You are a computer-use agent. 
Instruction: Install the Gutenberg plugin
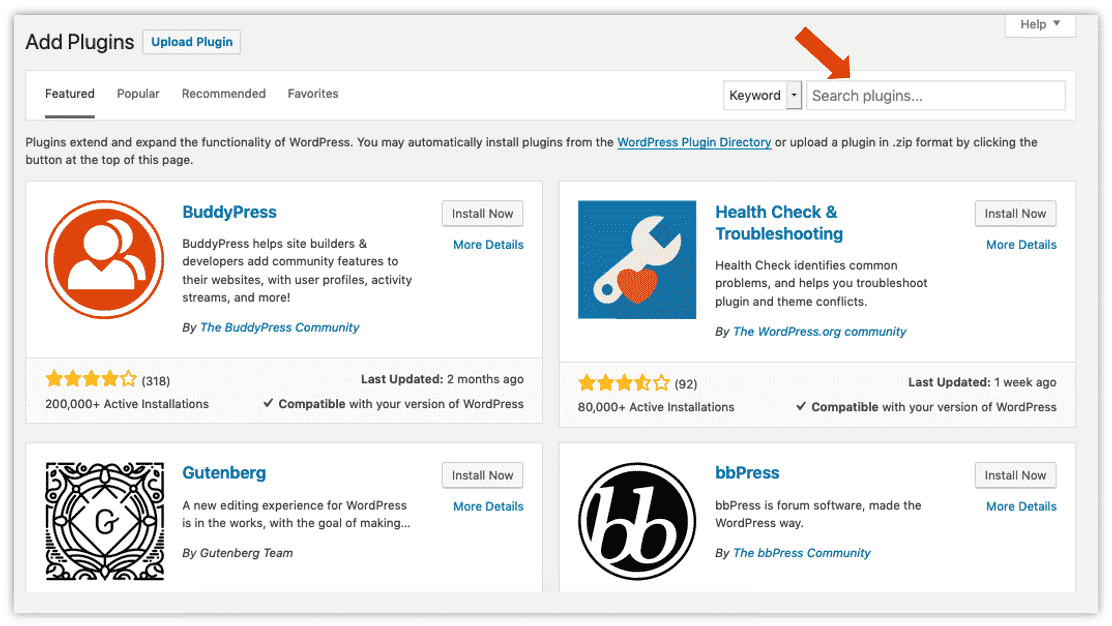482,475
